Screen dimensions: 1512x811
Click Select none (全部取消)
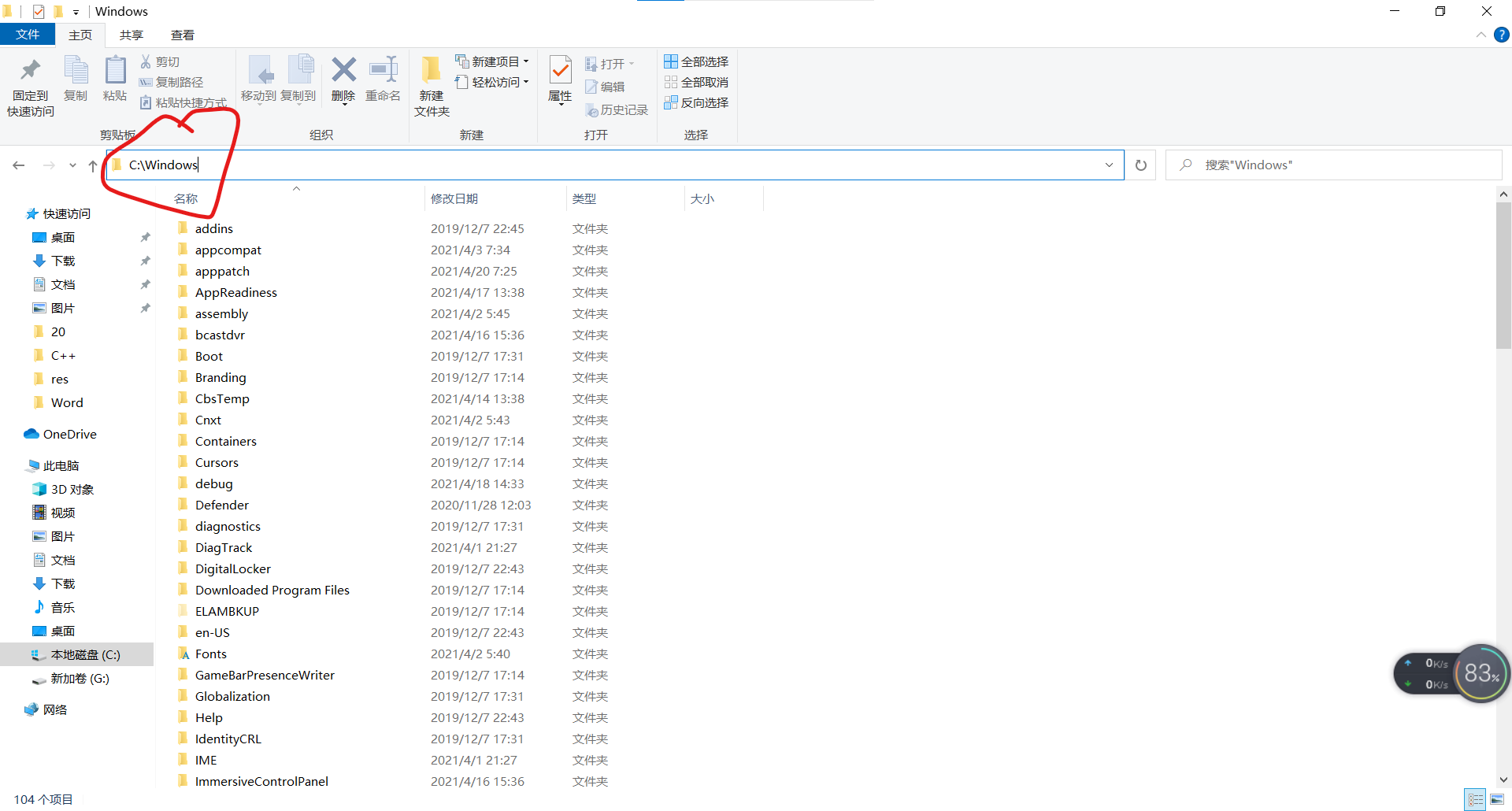tap(696, 82)
